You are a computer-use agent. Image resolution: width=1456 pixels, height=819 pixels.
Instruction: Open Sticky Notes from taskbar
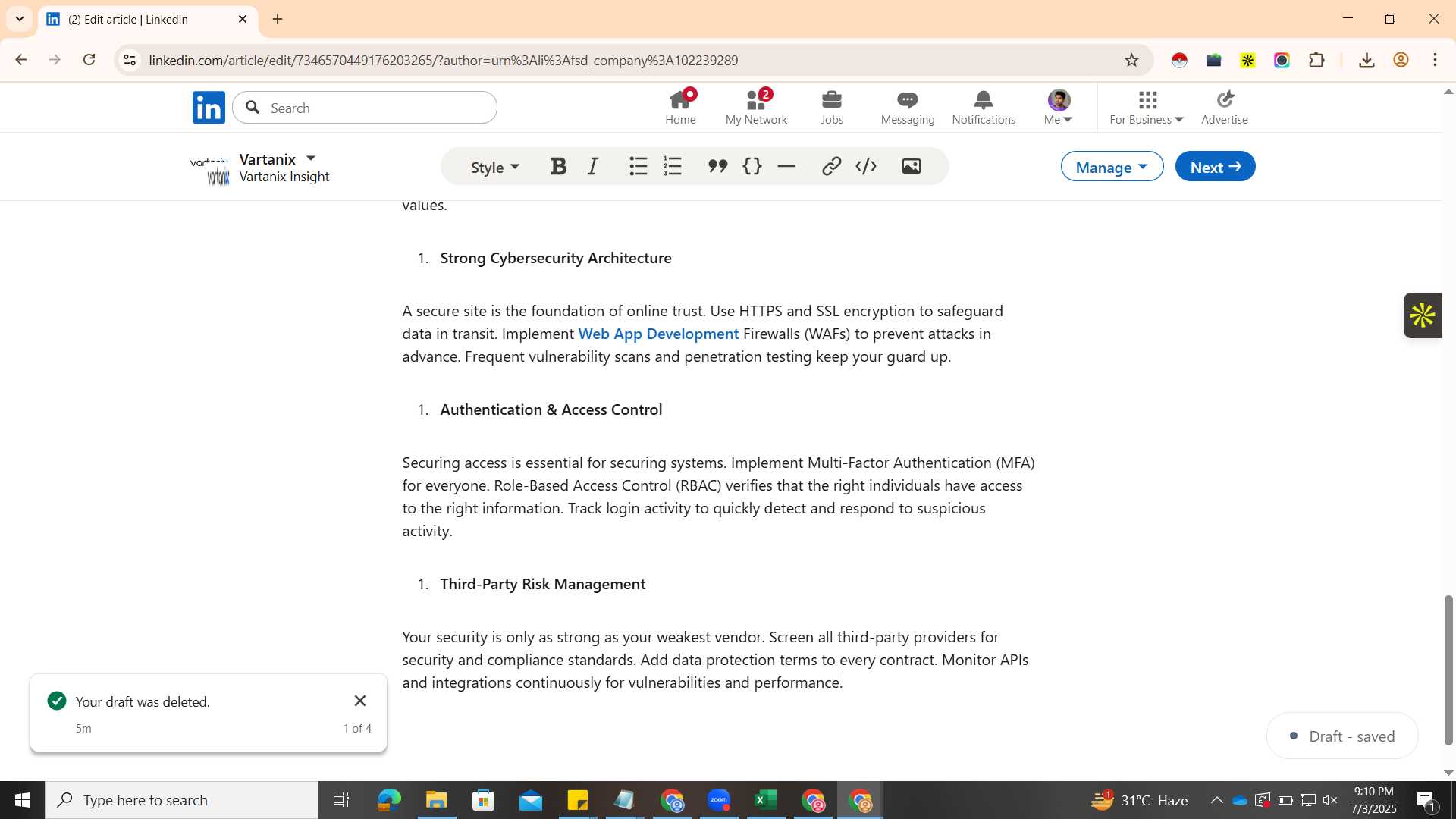(578, 800)
